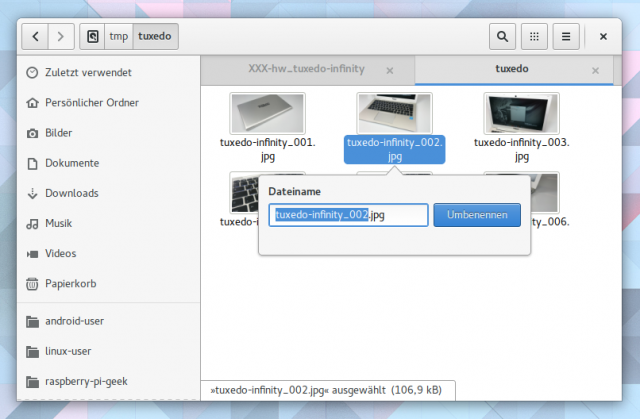The width and height of the screenshot is (640, 419).
Task: Close the XXX-hw_tuxedo-infinity tab
Action: (x=390, y=71)
